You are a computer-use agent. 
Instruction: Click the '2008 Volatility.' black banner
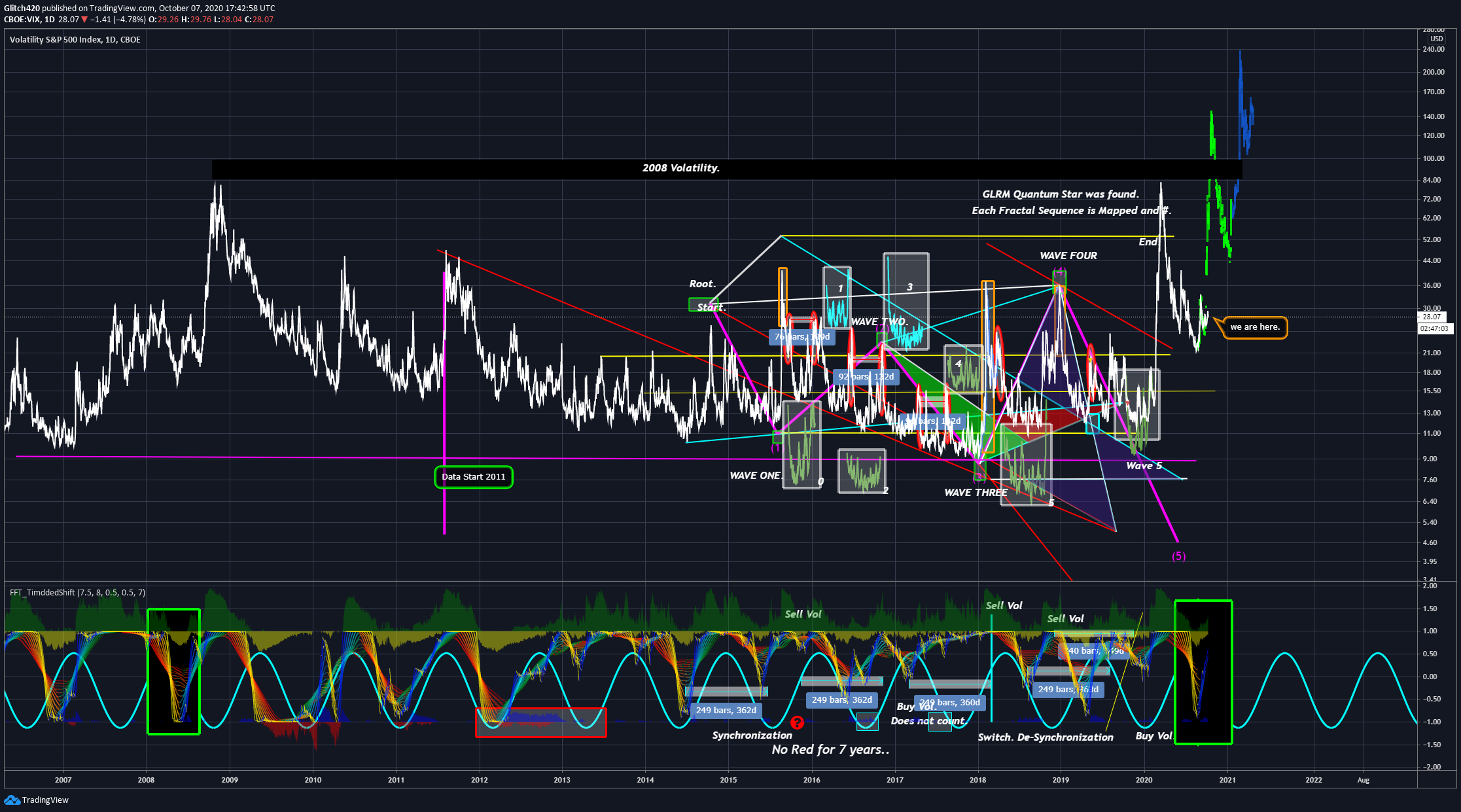click(x=726, y=169)
